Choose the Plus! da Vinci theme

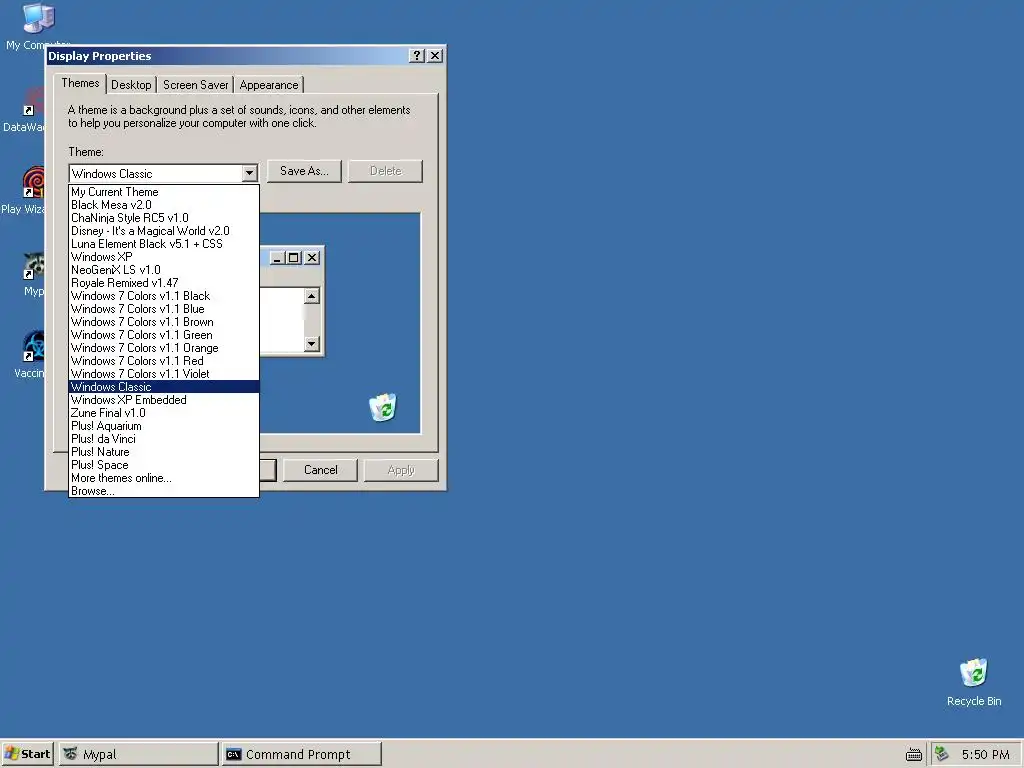tap(164, 439)
